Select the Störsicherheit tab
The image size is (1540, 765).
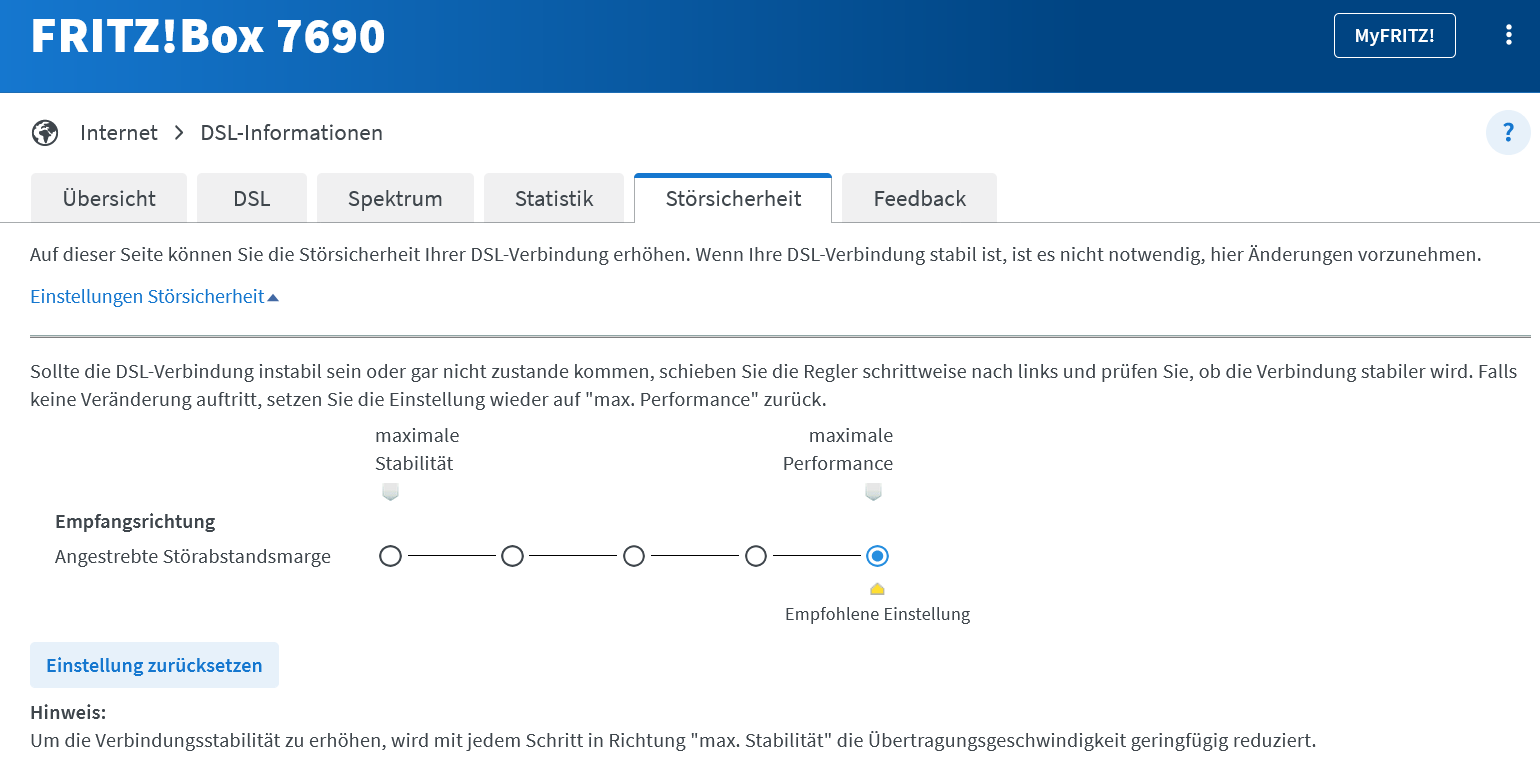pyautogui.click(x=733, y=198)
